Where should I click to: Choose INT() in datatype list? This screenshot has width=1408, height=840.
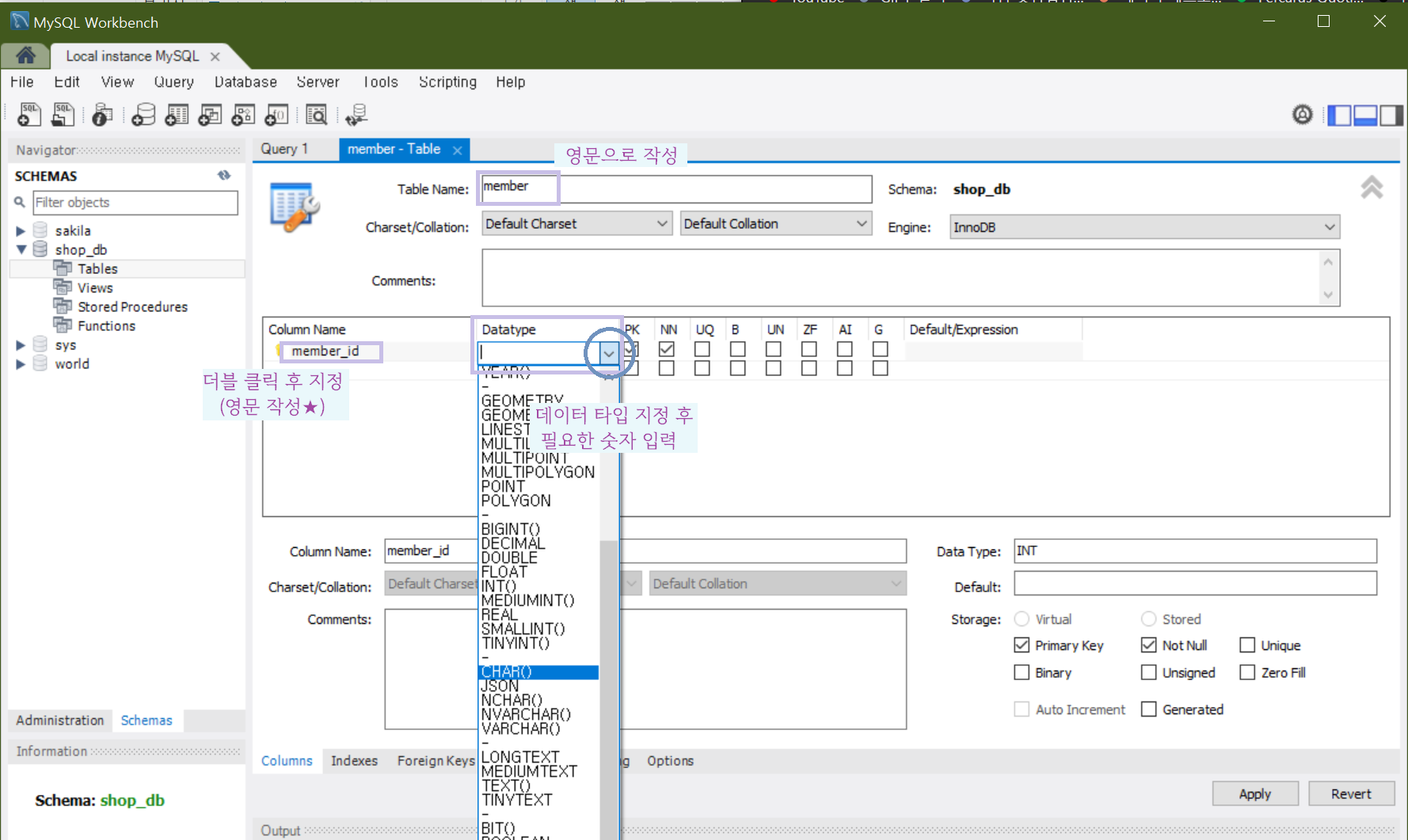pyautogui.click(x=499, y=586)
